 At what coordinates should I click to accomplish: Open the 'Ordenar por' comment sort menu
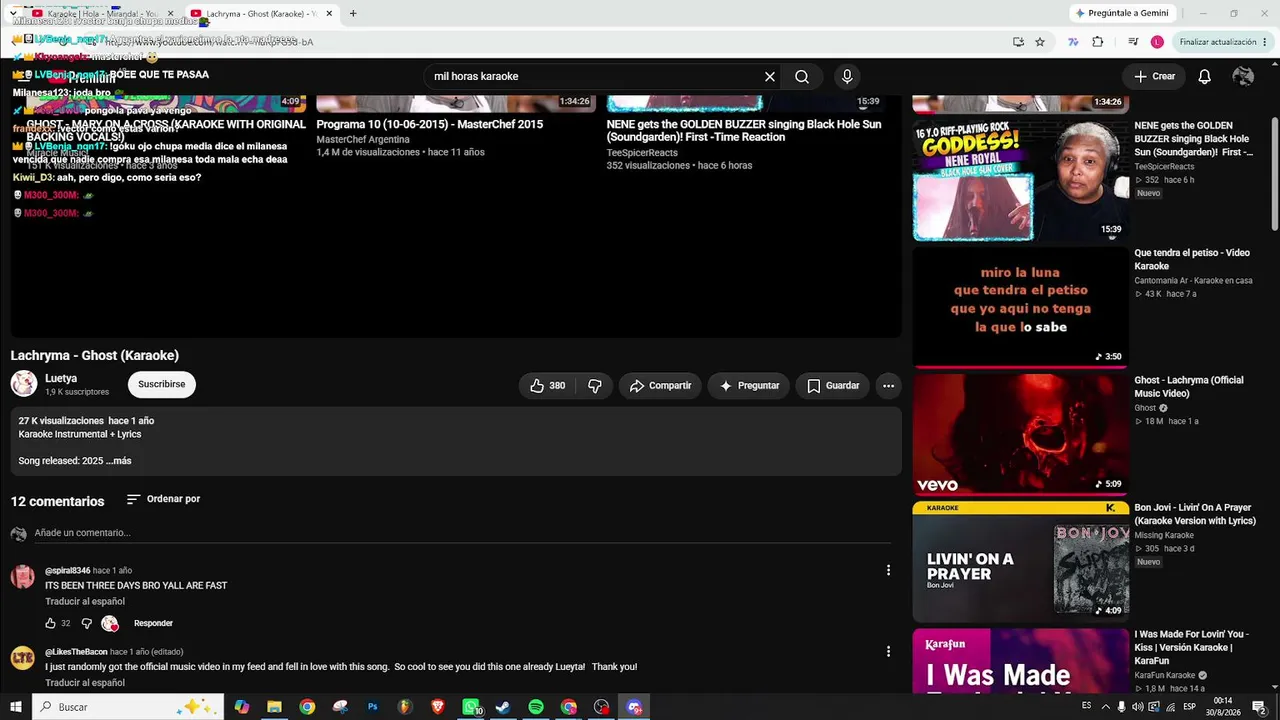[163, 499]
